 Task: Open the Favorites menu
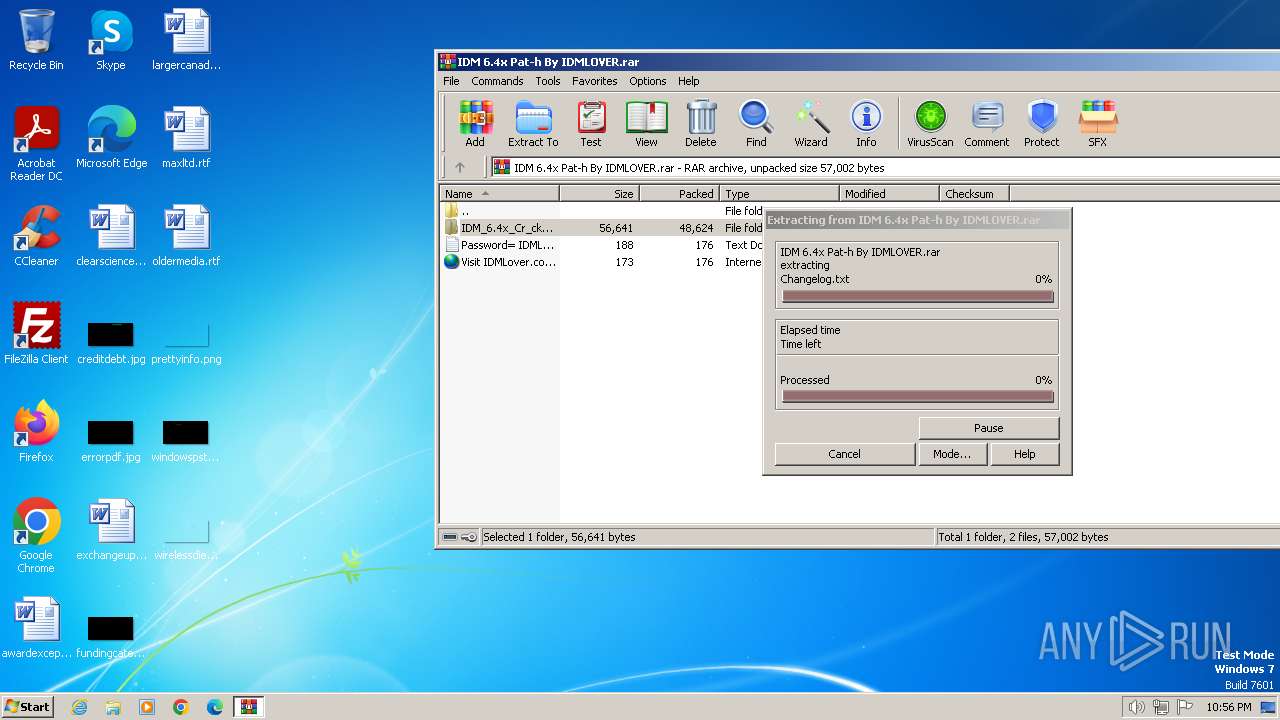(595, 81)
